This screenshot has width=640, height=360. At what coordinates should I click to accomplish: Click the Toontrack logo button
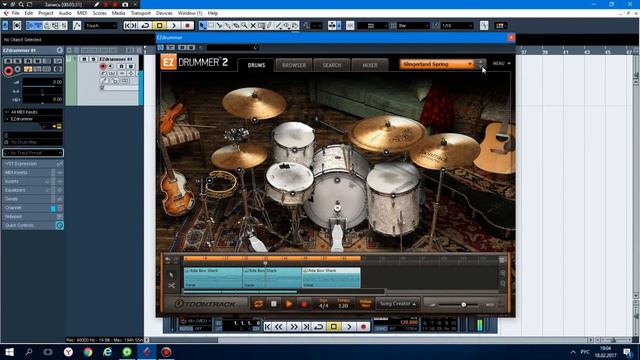pos(205,304)
